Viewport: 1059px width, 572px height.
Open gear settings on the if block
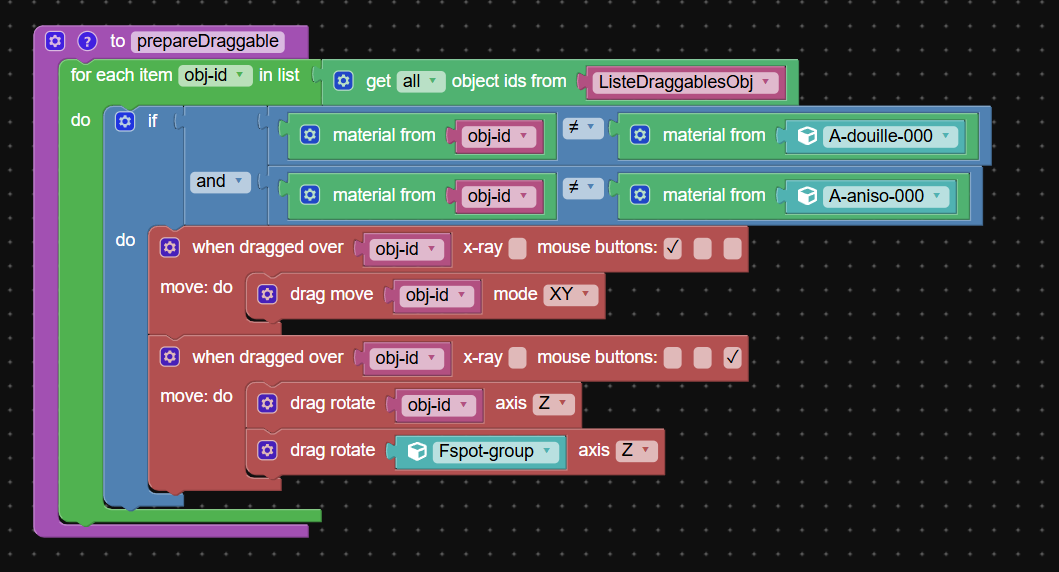125,121
